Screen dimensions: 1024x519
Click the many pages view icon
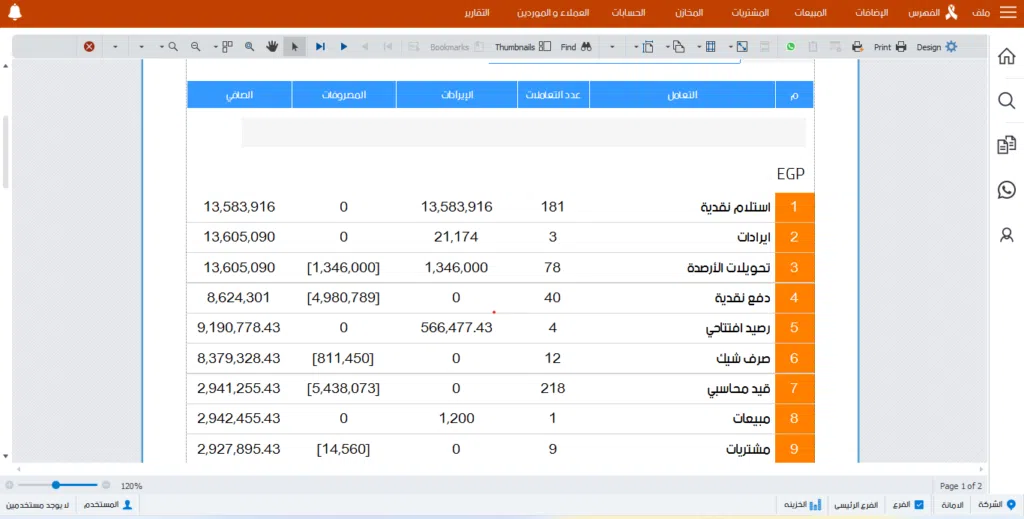click(x=227, y=47)
